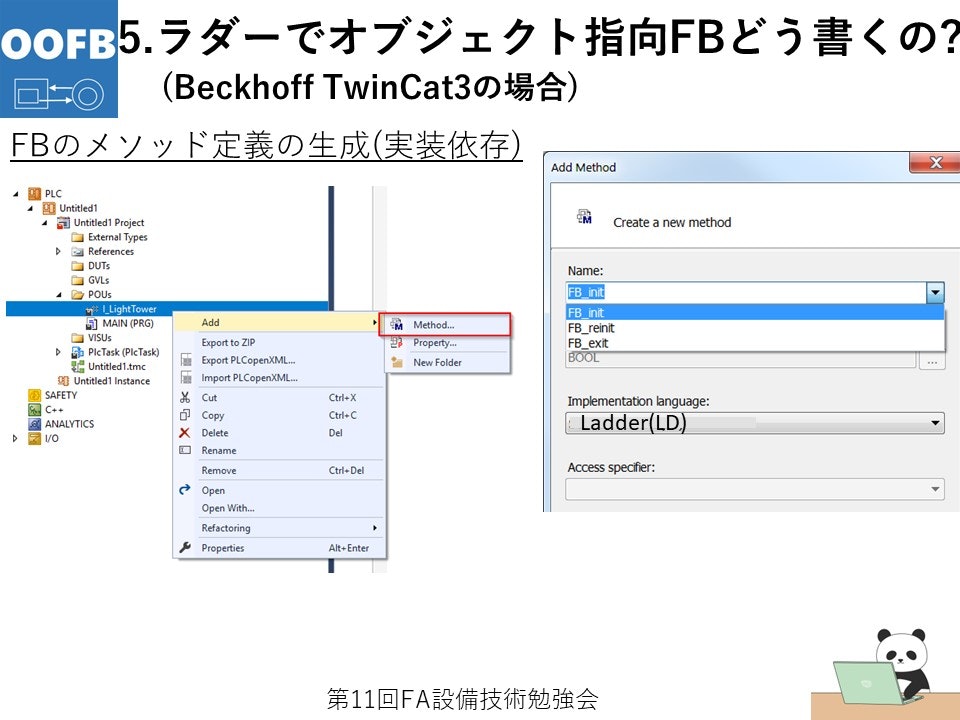Click the SAFETY node icon
This screenshot has width=960, height=720.
coord(34,395)
